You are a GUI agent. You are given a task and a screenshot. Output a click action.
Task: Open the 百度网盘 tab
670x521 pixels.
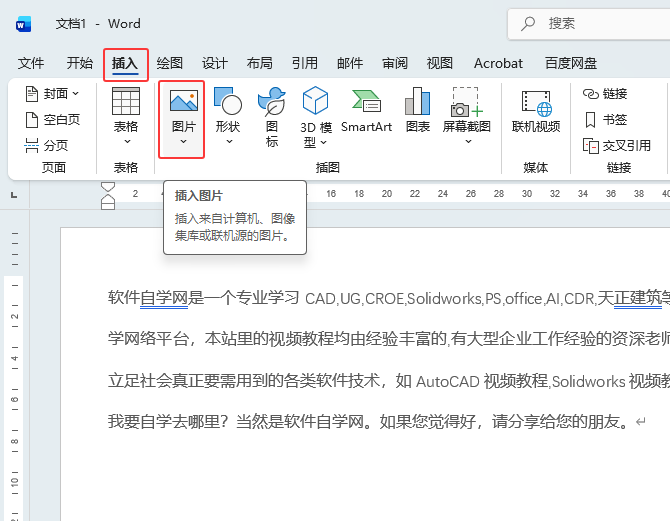point(571,63)
